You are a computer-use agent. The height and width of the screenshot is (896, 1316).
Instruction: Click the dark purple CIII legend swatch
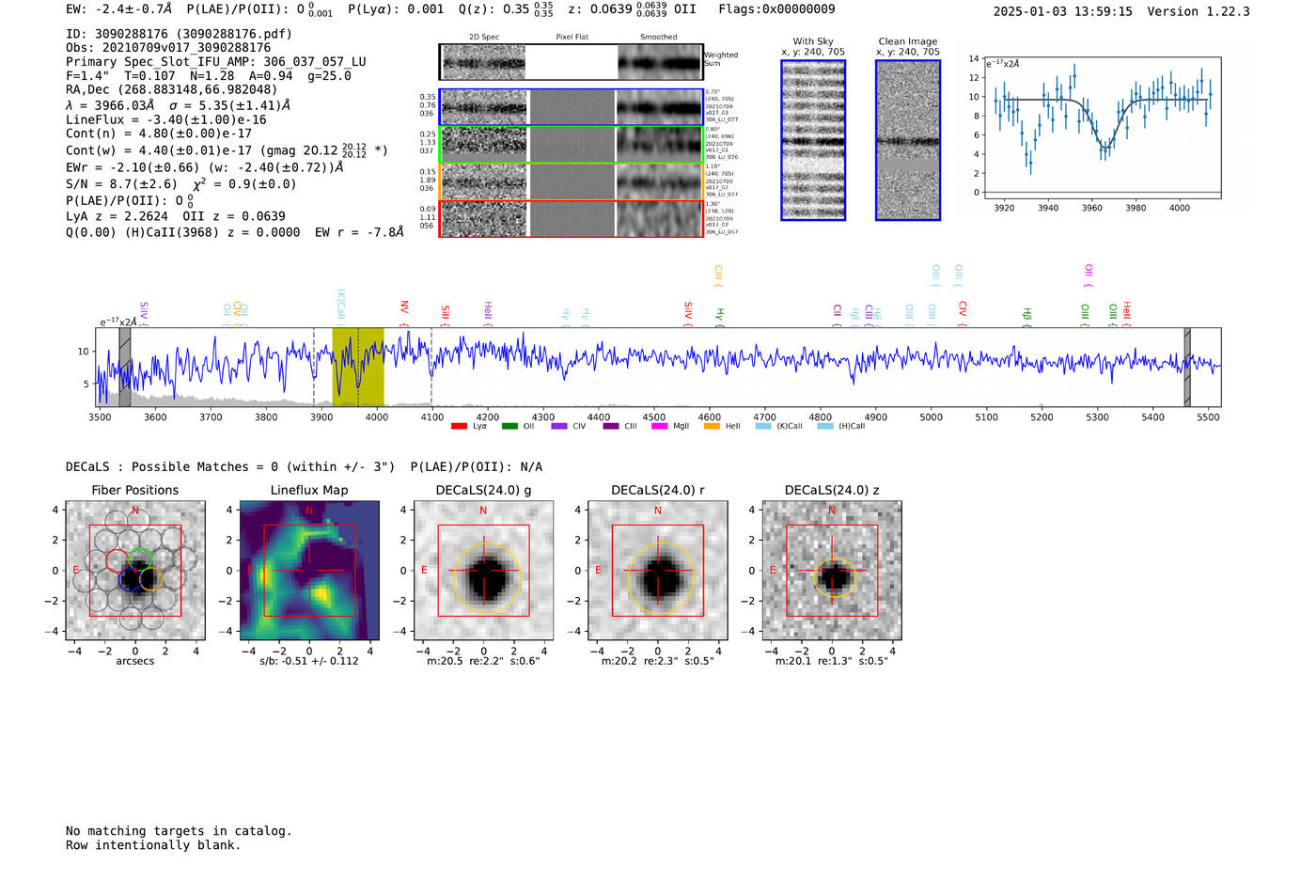click(x=611, y=426)
